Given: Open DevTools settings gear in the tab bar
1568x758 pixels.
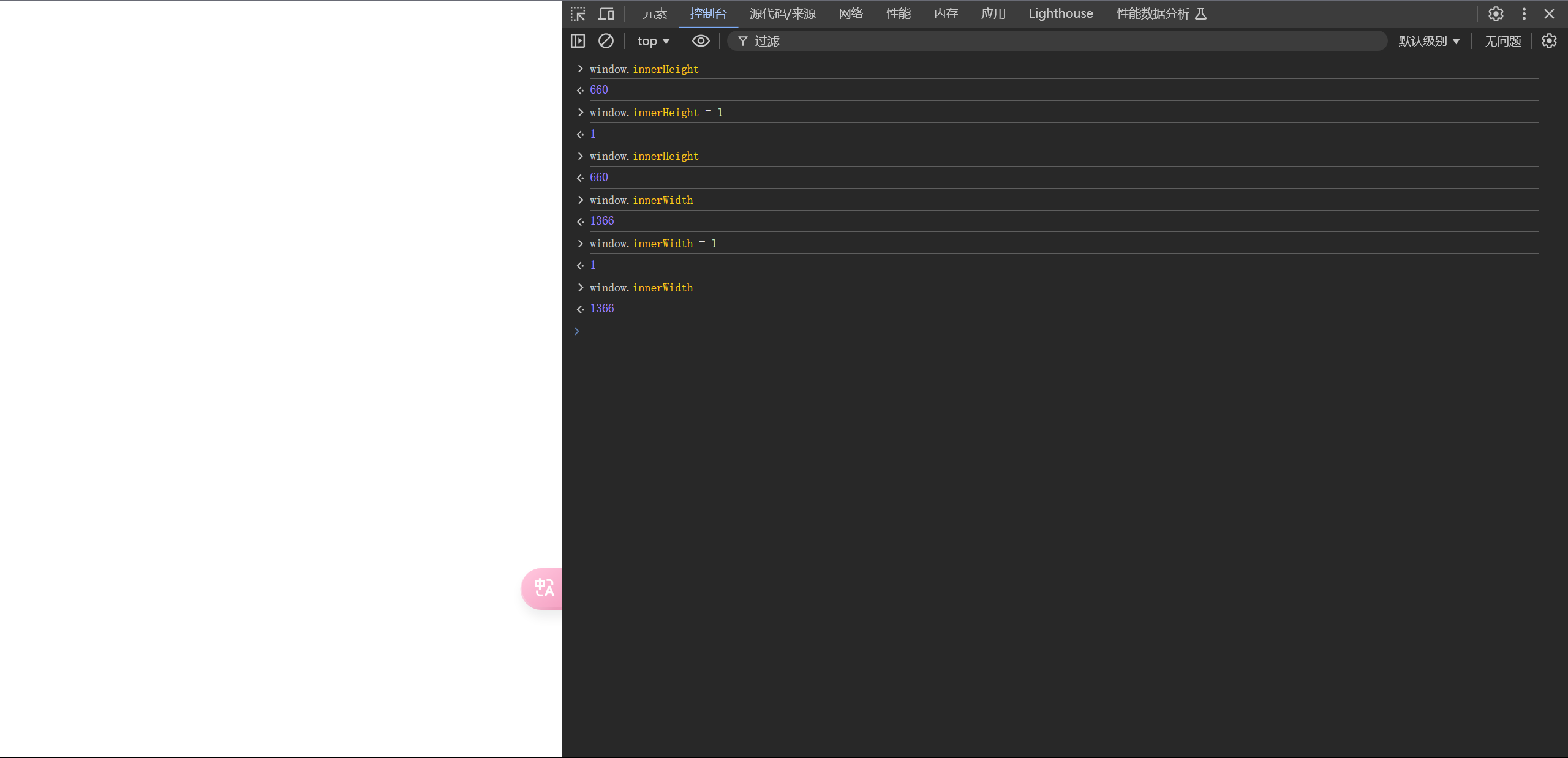Looking at the screenshot, I should [1496, 13].
